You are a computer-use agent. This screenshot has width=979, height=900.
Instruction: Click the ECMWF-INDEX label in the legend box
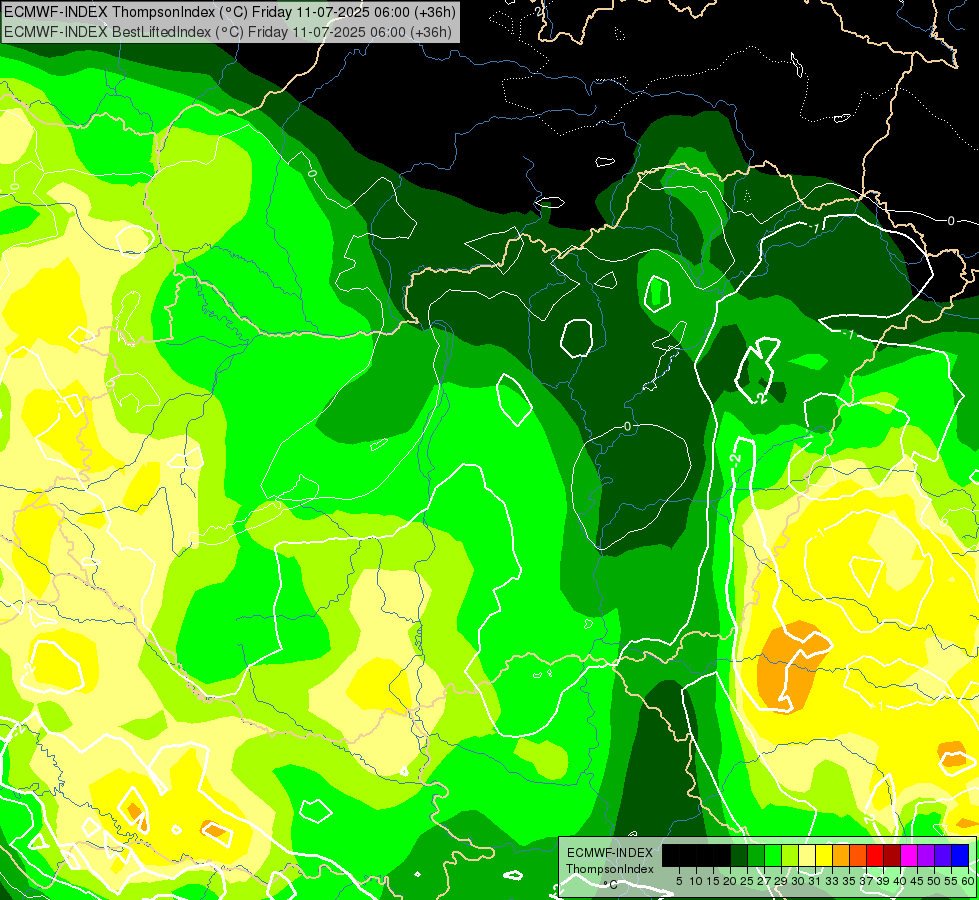pos(610,853)
